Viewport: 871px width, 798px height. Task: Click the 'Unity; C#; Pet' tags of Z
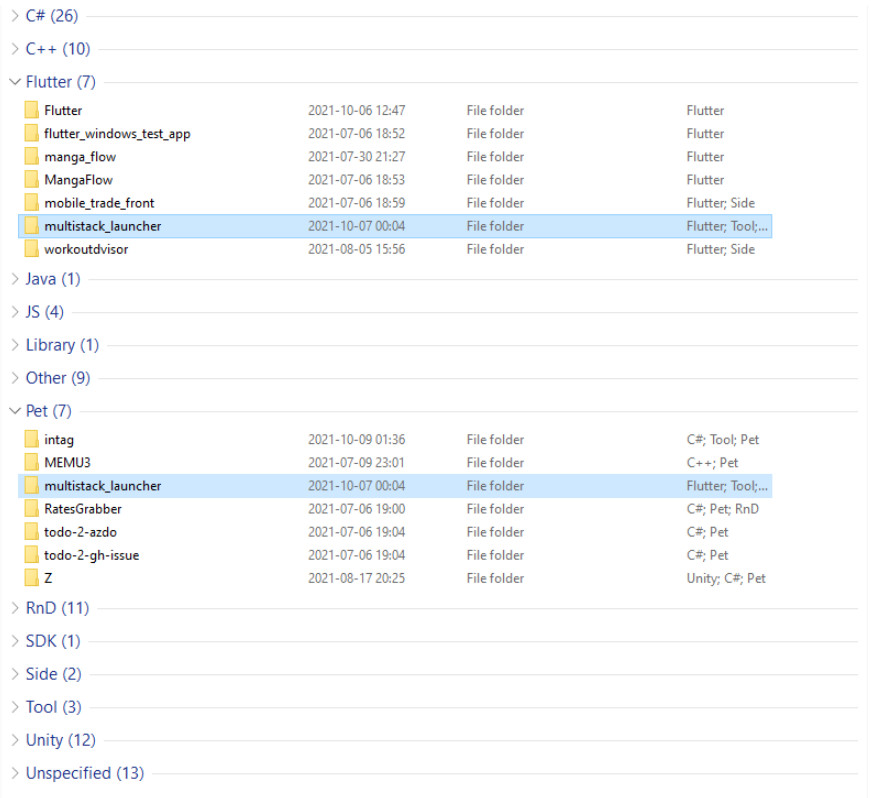(726, 579)
